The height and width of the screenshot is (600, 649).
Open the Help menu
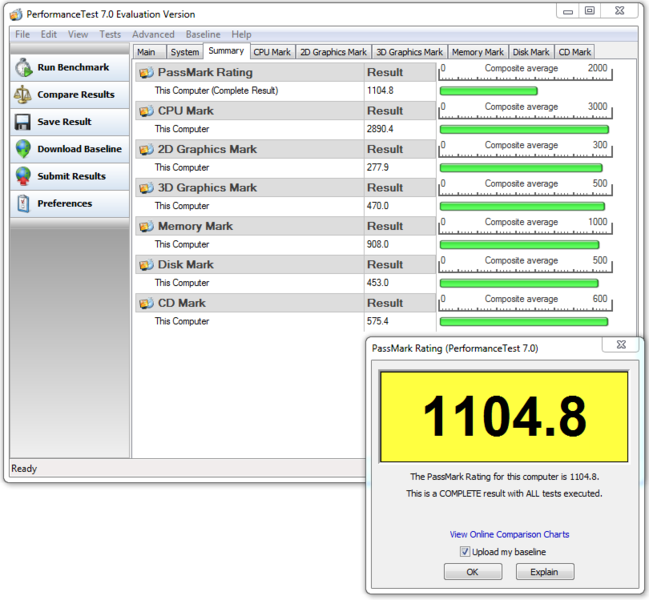click(241, 34)
